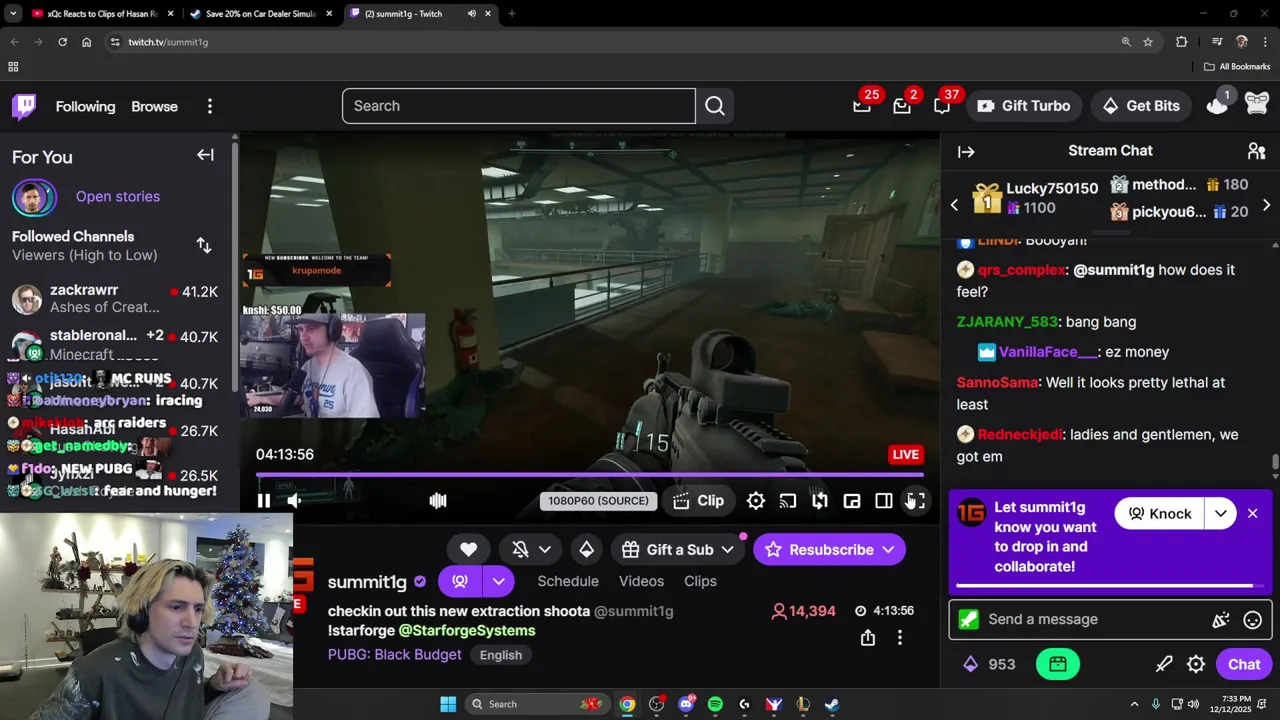Image resolution: width=1280 pixels, height=720 pixels.
Task: Open the moderator sword tools icon
Action: coord(1164,664)
